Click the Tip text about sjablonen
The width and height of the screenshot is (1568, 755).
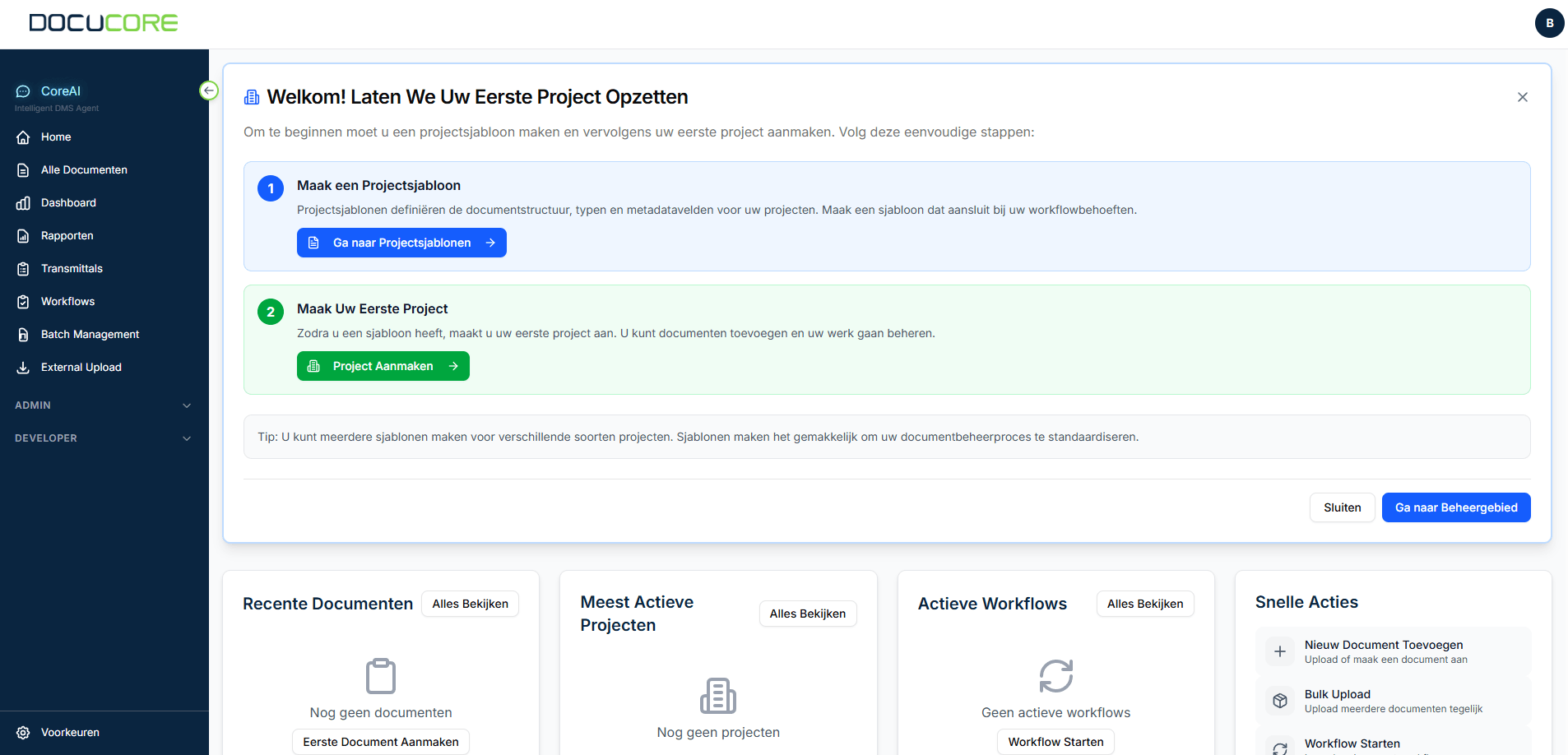pos(698,437)
